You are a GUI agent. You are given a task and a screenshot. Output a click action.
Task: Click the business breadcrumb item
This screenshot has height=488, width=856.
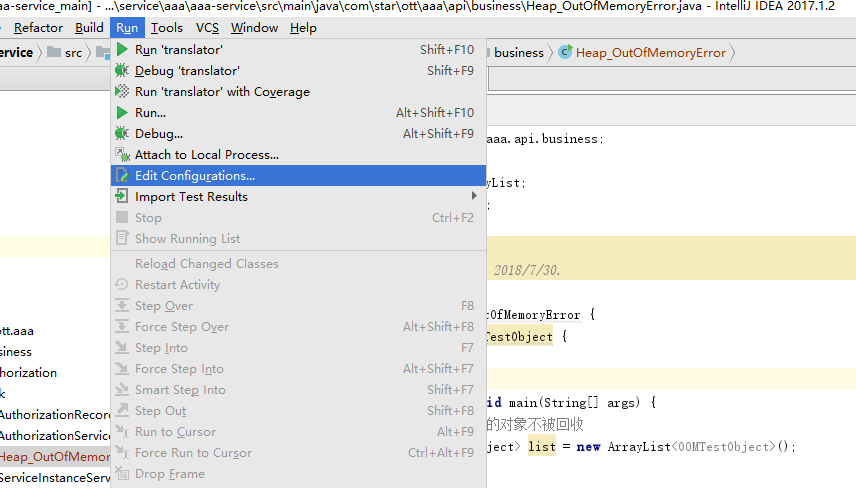[519, 52]
